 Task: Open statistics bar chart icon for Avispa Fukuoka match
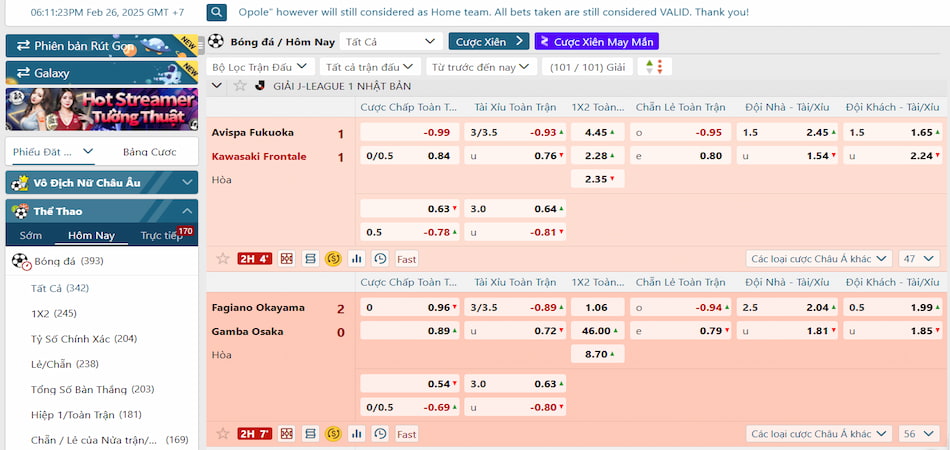coord(357,259)
